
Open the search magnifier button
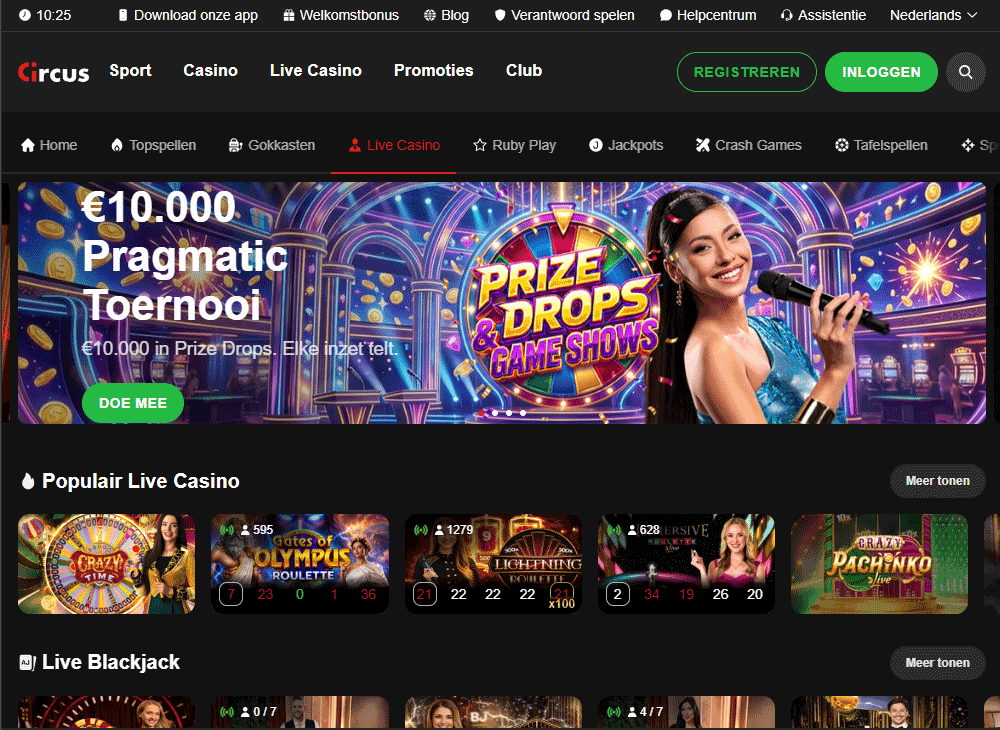[966, 72]
